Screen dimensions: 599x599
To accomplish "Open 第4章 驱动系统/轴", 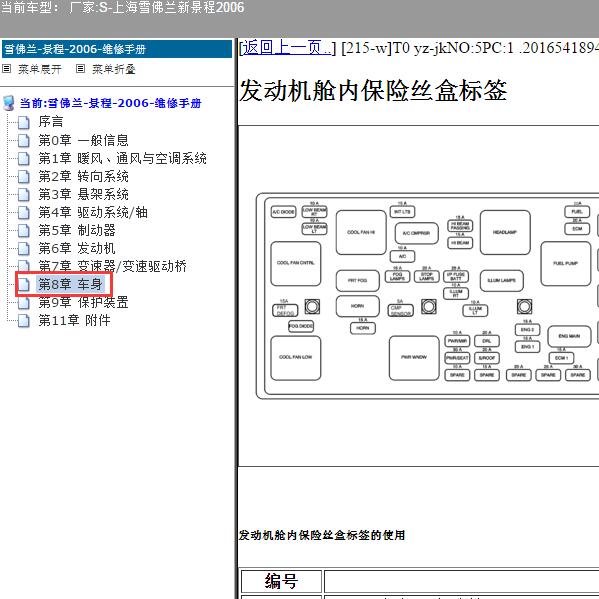I will 93,212.
